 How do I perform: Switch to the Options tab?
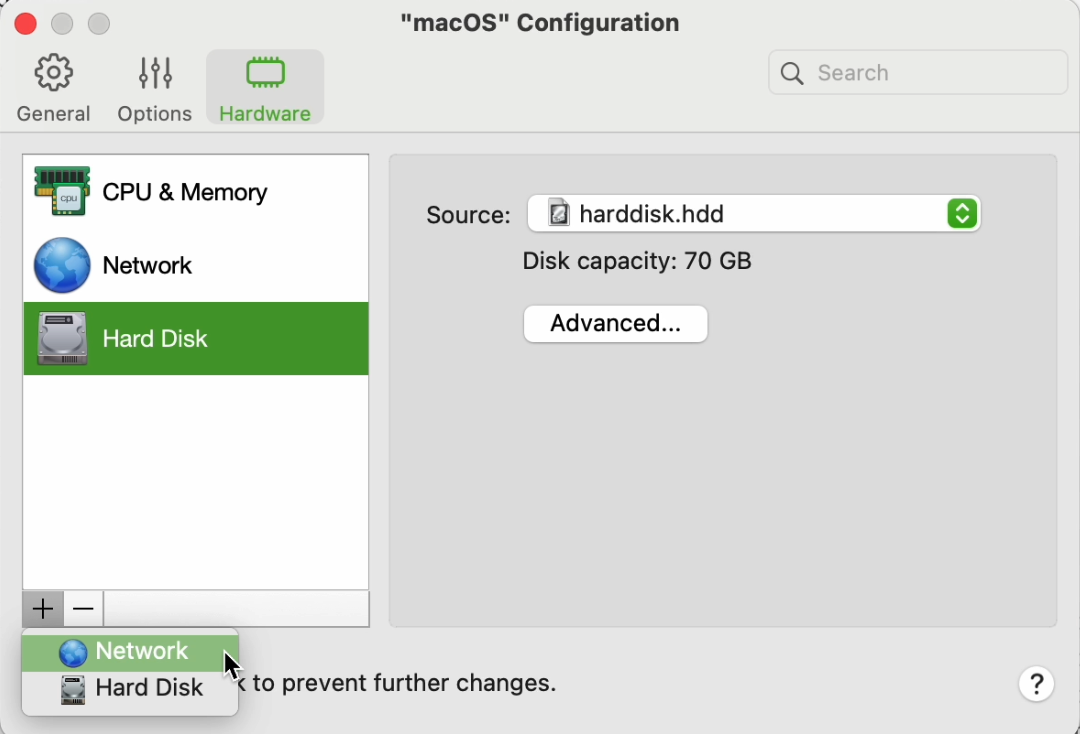coord(154,88)
